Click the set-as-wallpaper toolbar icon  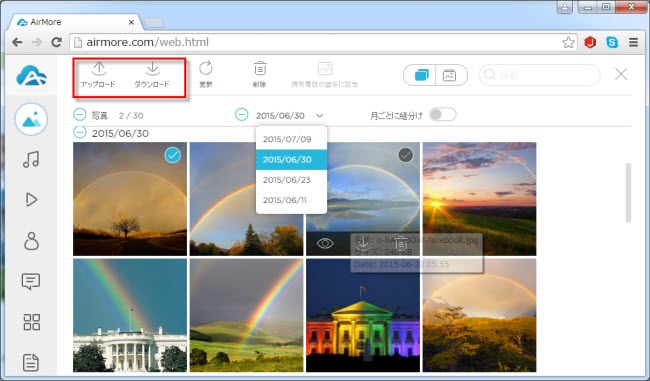(x=325, y=75)
